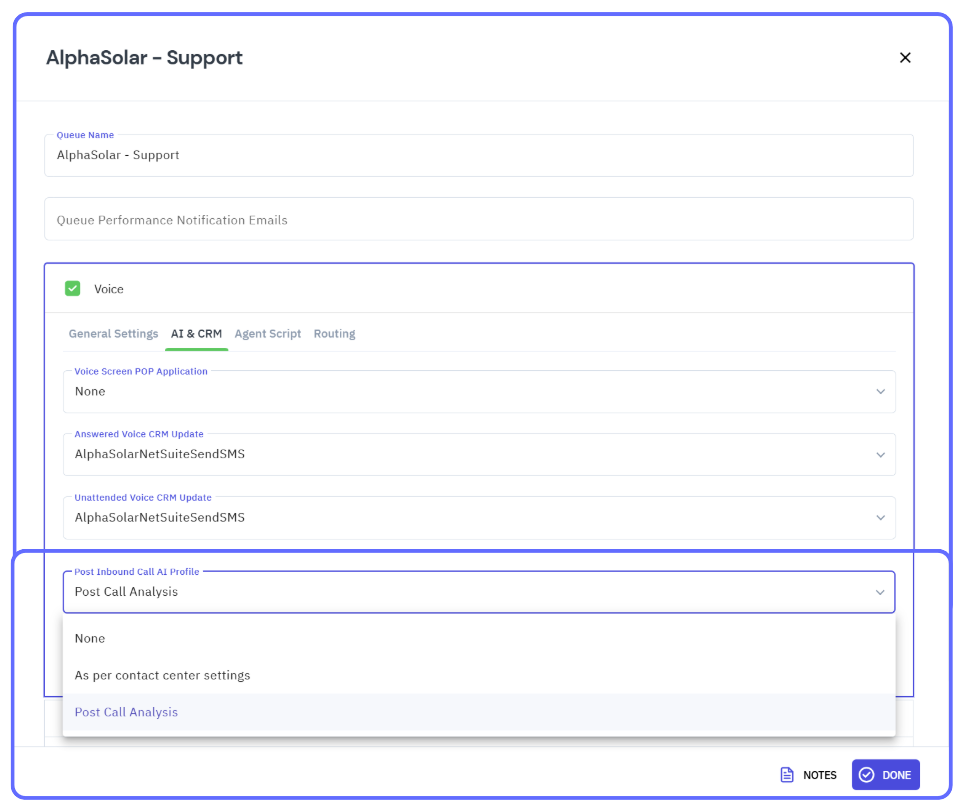Pick Post Call Analysis in the dropdown list
The image size is (968, 810).
(126, 712)
